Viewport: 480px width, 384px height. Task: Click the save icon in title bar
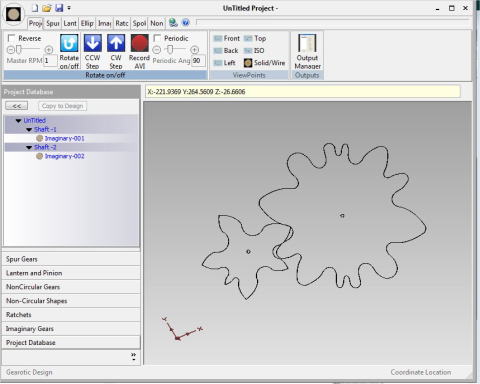59,8
